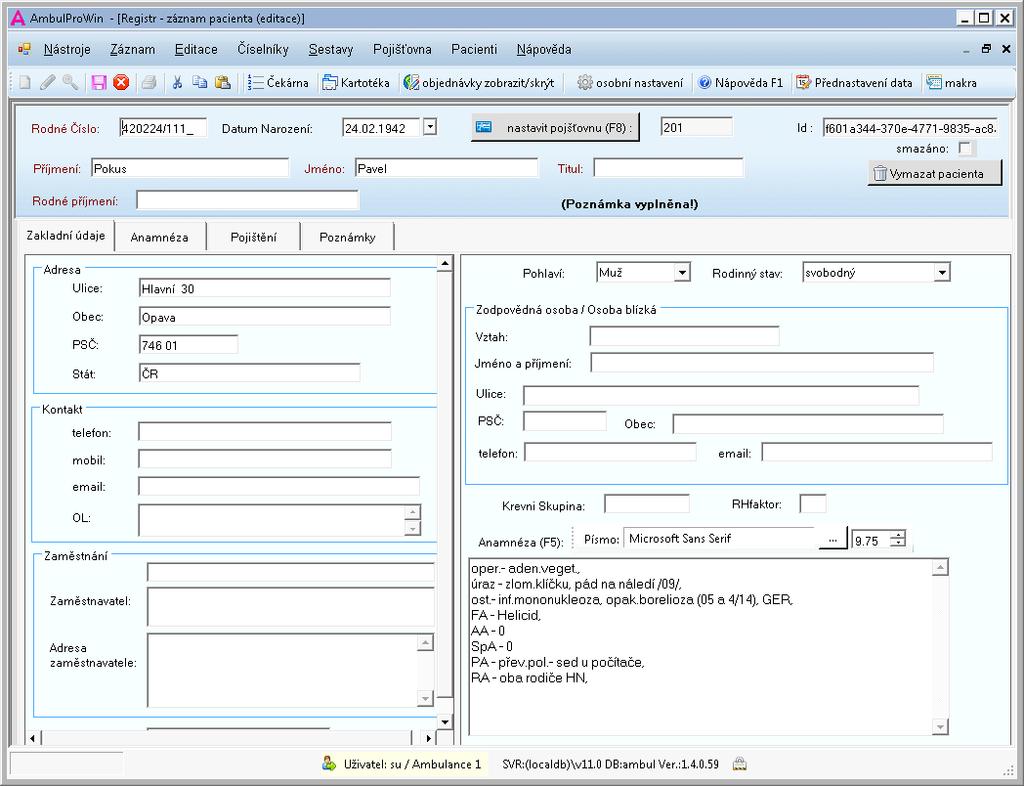This screenshot has height=786, width=1024.
Task: Click the app icon left of Nástroje menu
Action: pyautogui.click(x=24, y=49)
